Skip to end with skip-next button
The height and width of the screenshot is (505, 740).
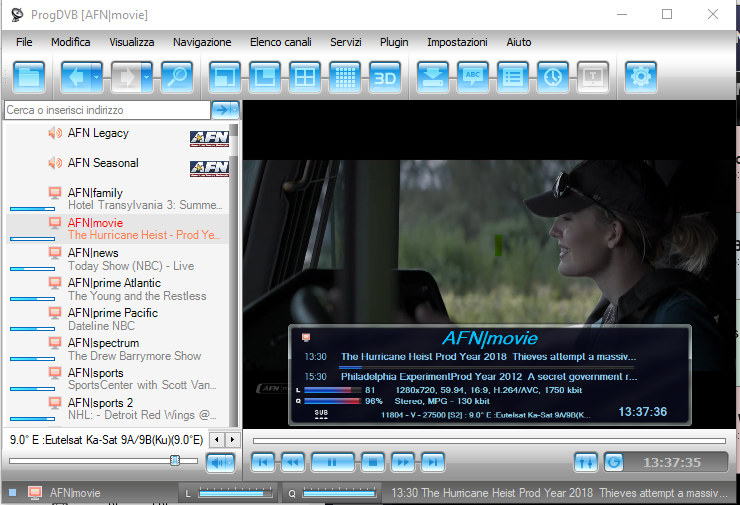click(x=433, y=462)
